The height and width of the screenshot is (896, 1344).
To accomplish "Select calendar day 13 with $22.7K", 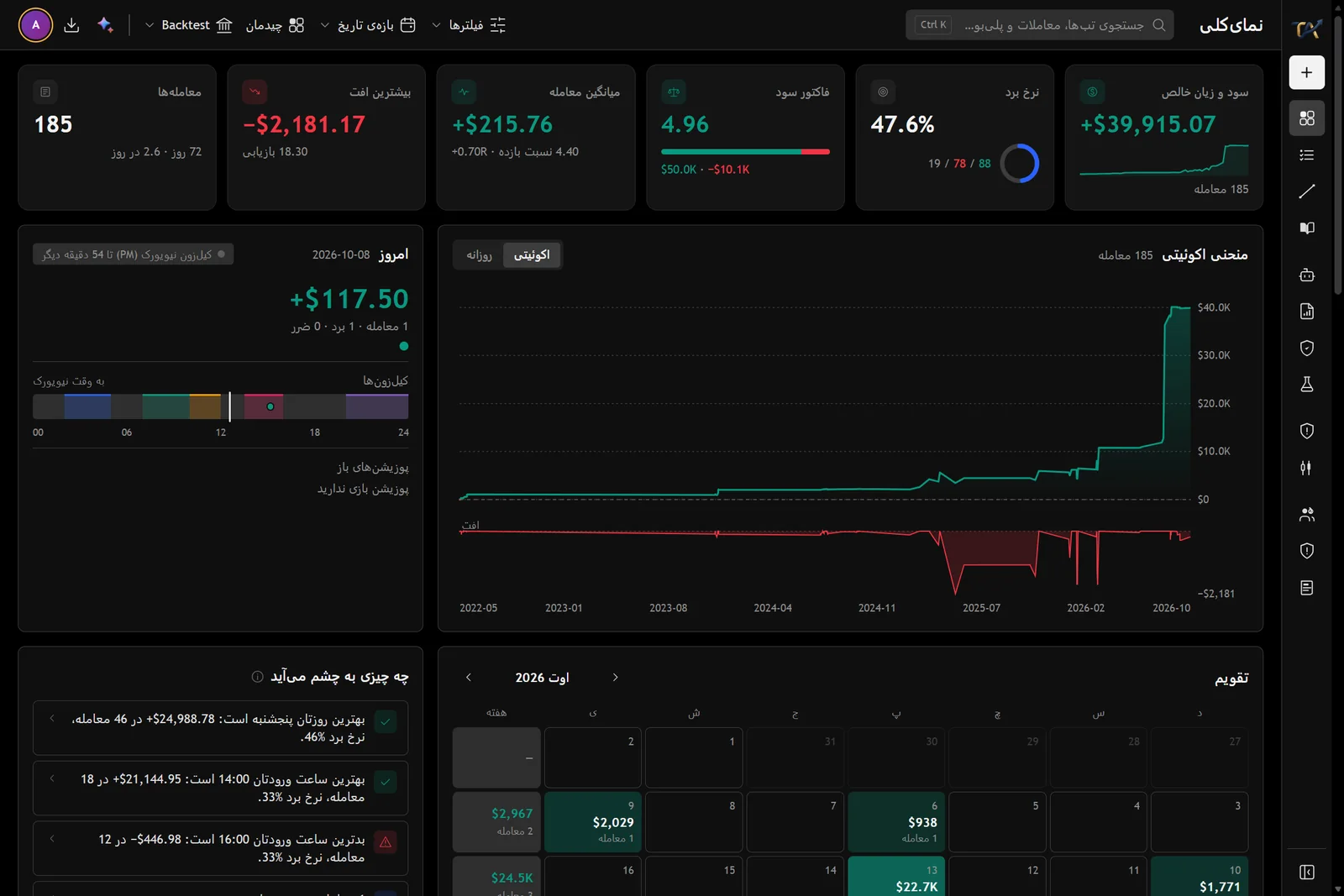I will click(x=896, y=876).
